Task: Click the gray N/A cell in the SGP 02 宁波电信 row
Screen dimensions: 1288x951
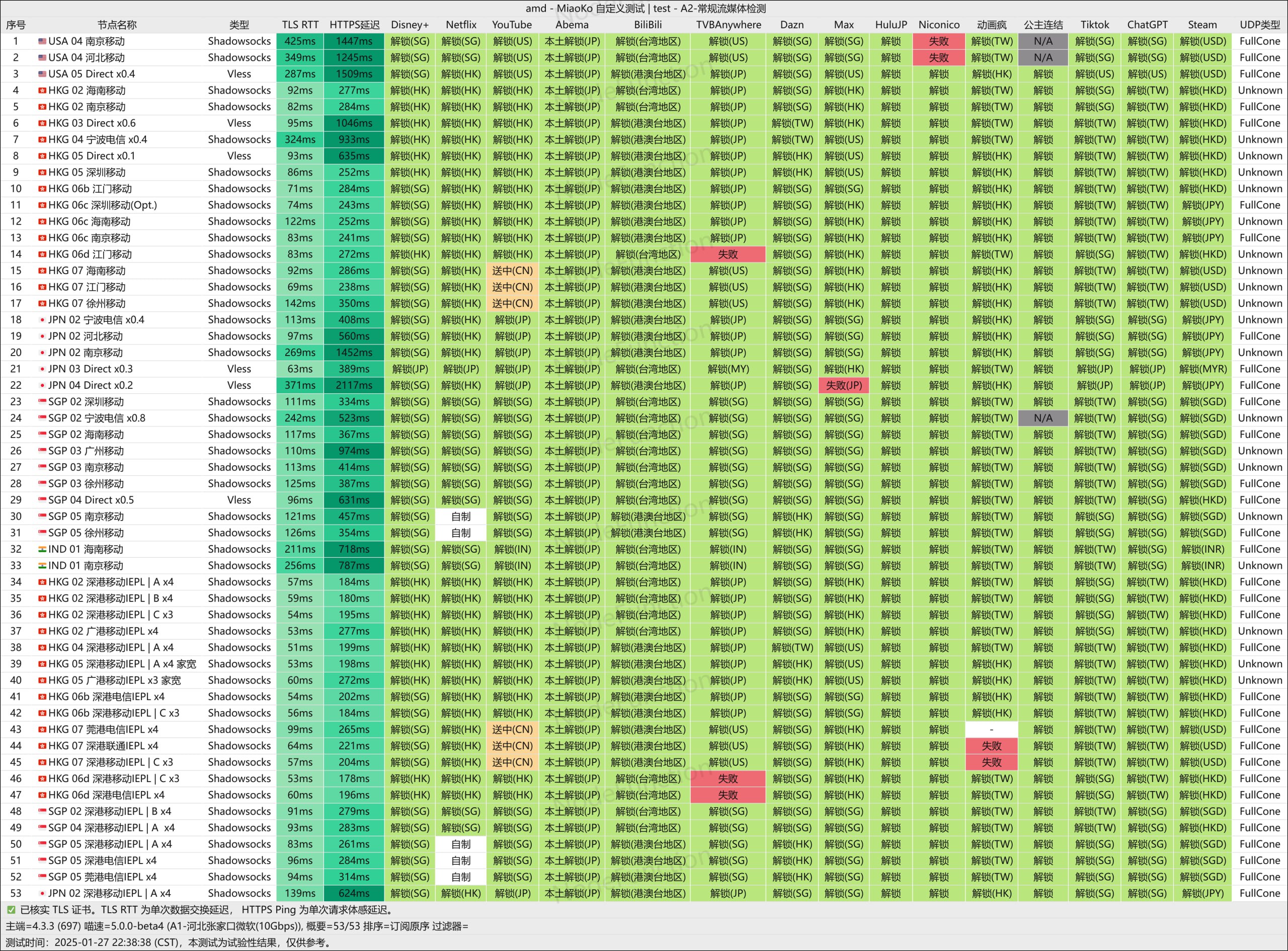Action: tap(1042, 418)
